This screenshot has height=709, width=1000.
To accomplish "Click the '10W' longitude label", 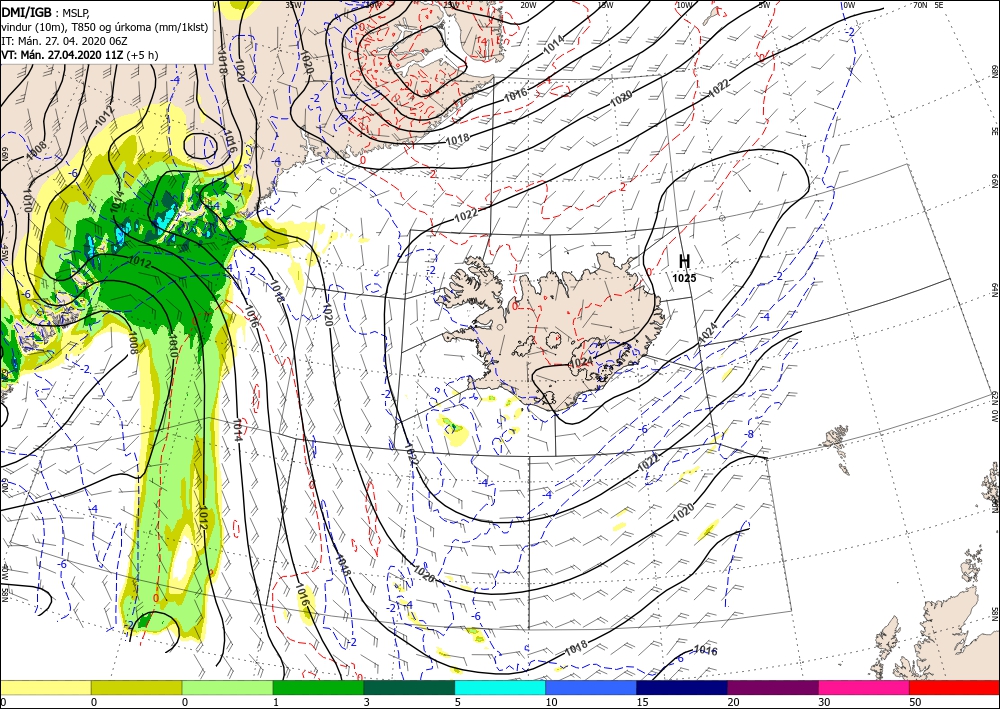I will (684, 5).
